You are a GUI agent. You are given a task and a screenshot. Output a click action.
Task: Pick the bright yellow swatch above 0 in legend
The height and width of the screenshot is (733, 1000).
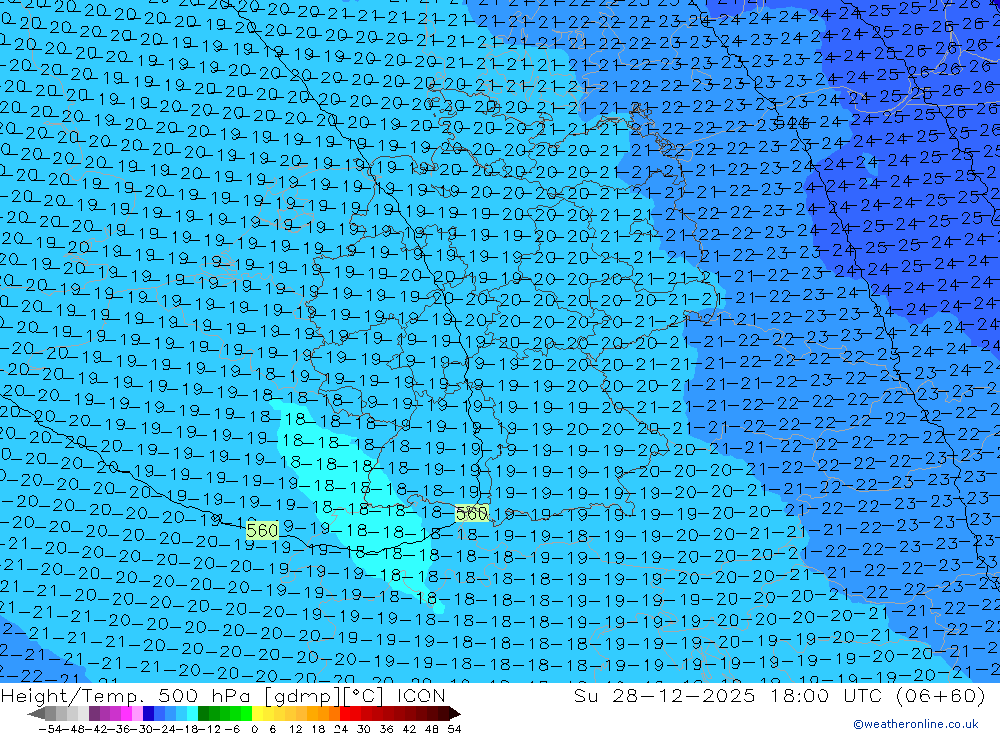click(258, 714)
